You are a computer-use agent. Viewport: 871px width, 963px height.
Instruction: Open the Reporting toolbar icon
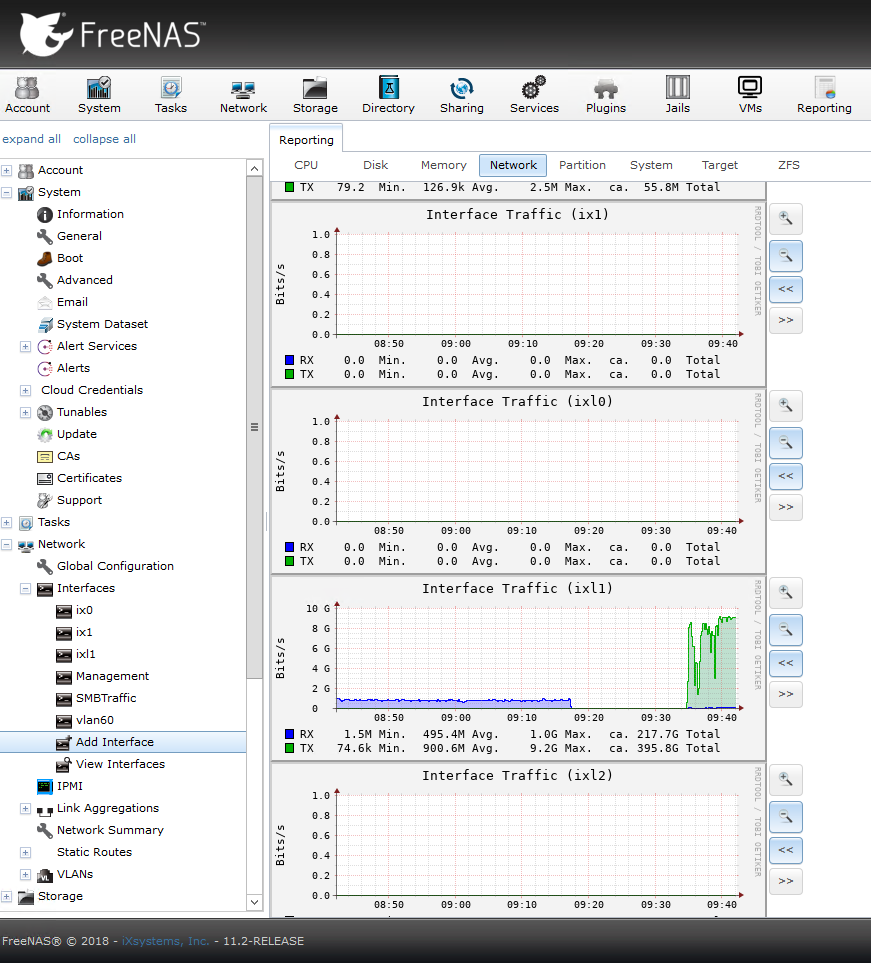click(x=824, y=95)
